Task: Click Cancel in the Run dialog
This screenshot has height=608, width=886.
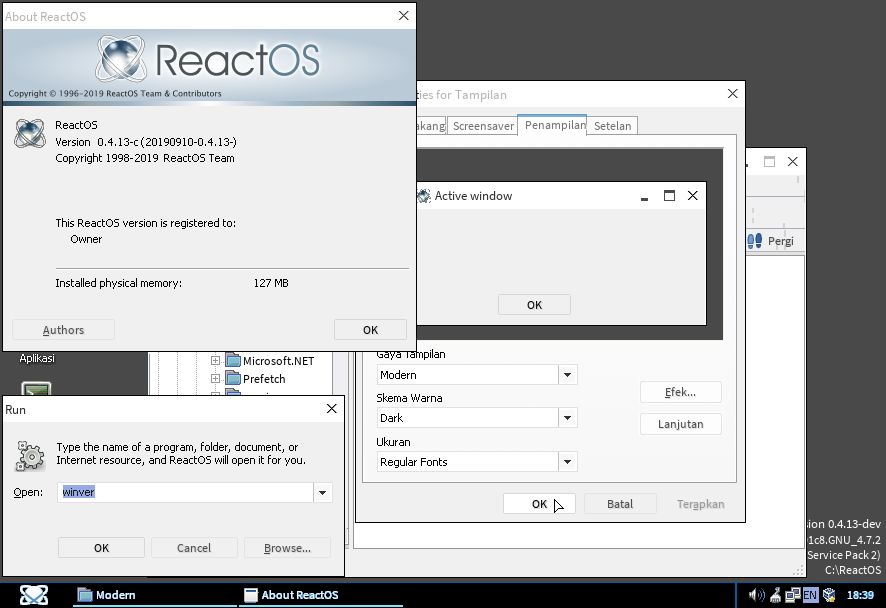Action: click(x=194, y=548)
